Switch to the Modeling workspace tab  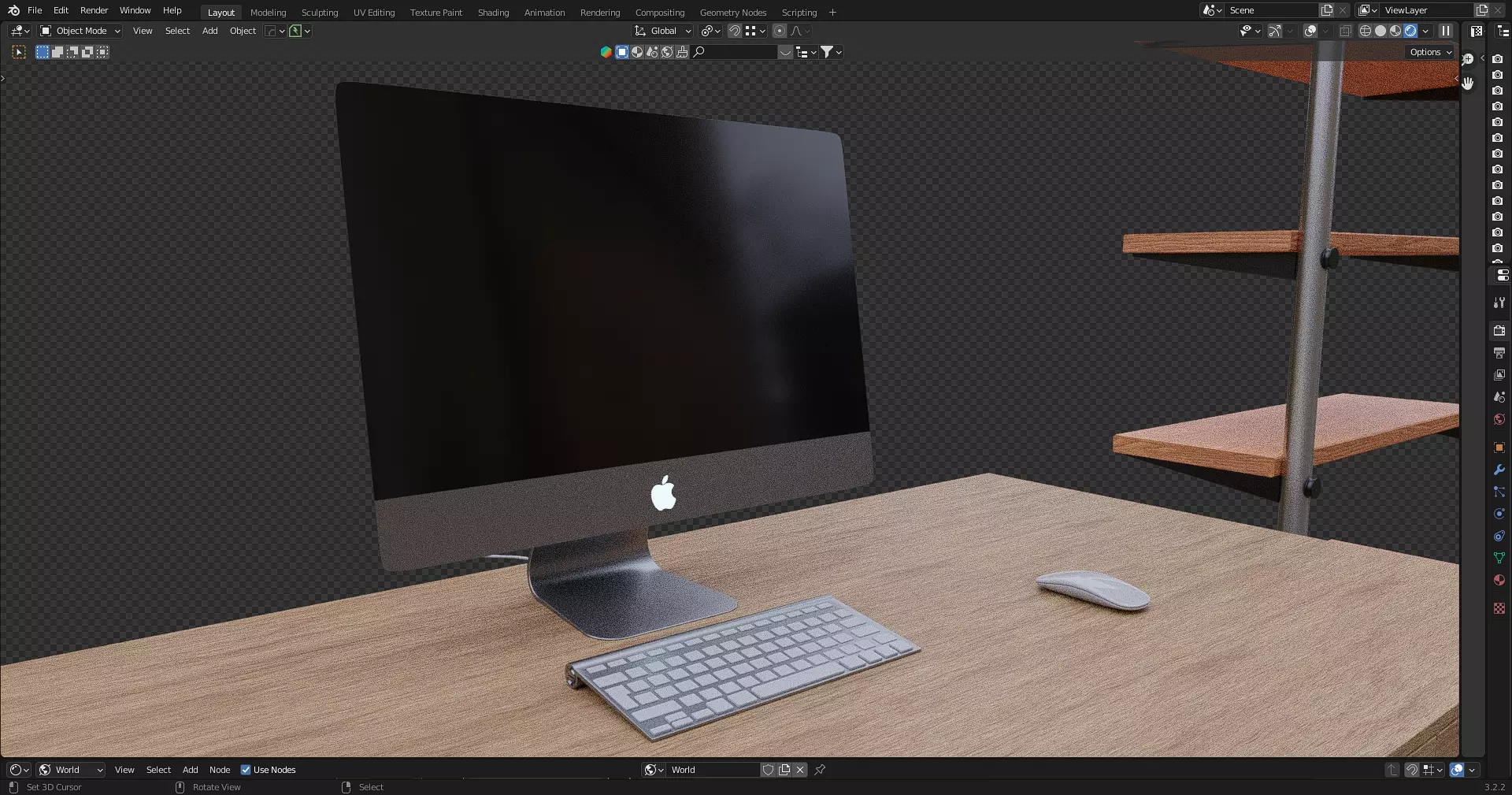click(268, 12)
